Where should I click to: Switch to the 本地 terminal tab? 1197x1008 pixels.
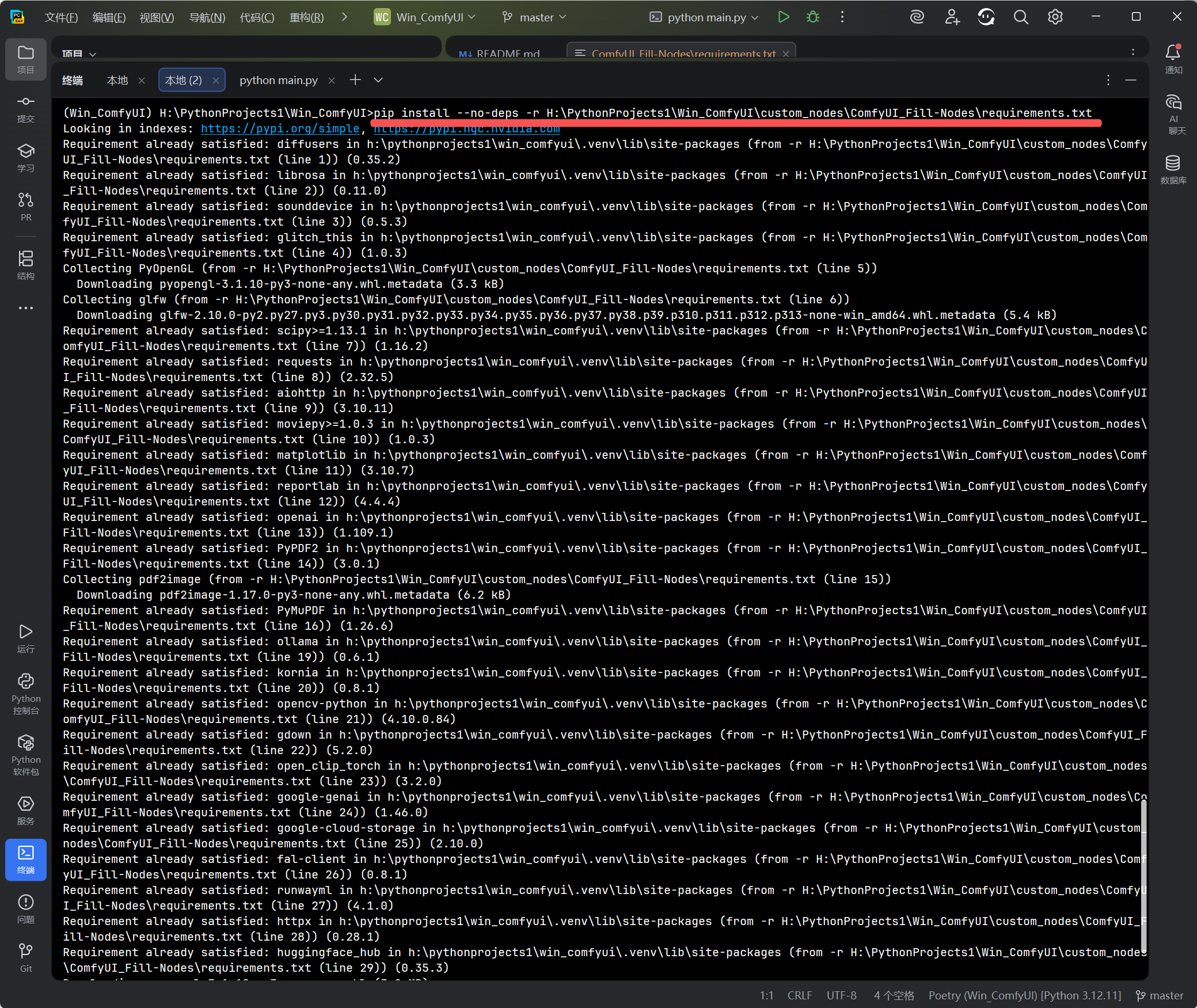117,80
